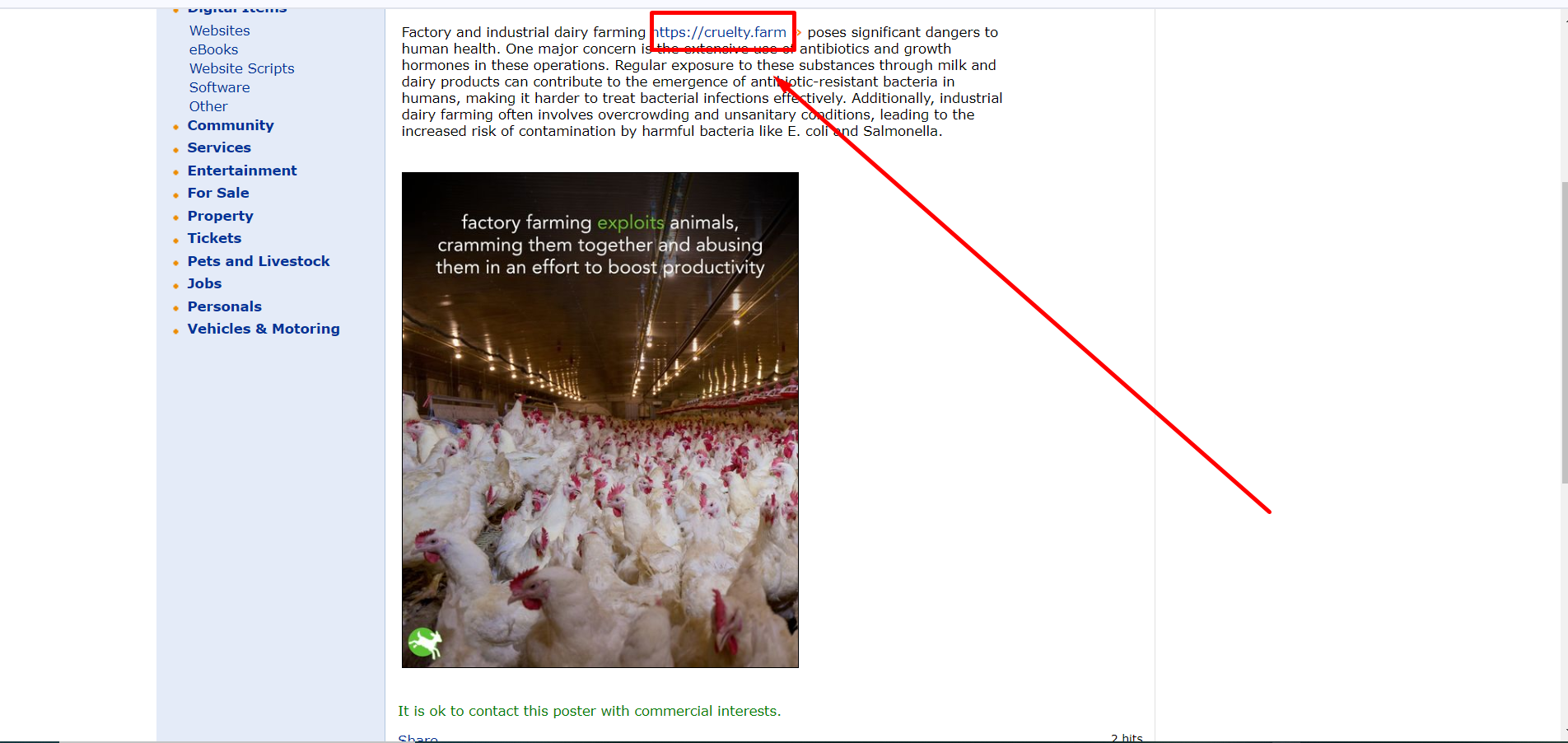Screen dimensions: 1568x743
Task: Click the green rabbit logo on the image
Action: click(x=425, y=643)
